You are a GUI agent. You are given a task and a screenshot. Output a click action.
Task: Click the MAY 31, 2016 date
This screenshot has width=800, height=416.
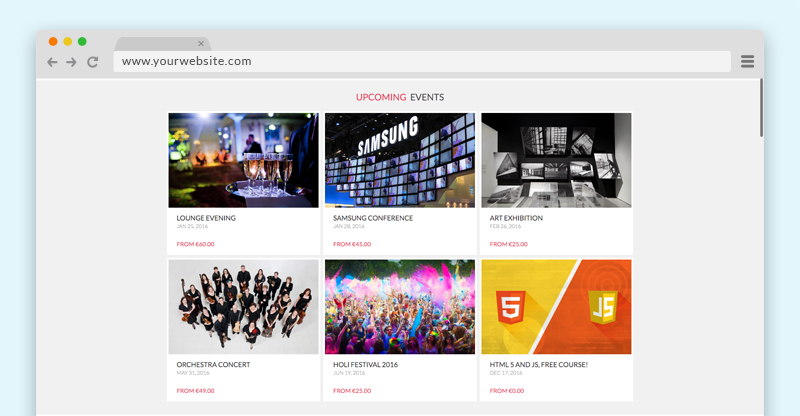tap(193, 373)
